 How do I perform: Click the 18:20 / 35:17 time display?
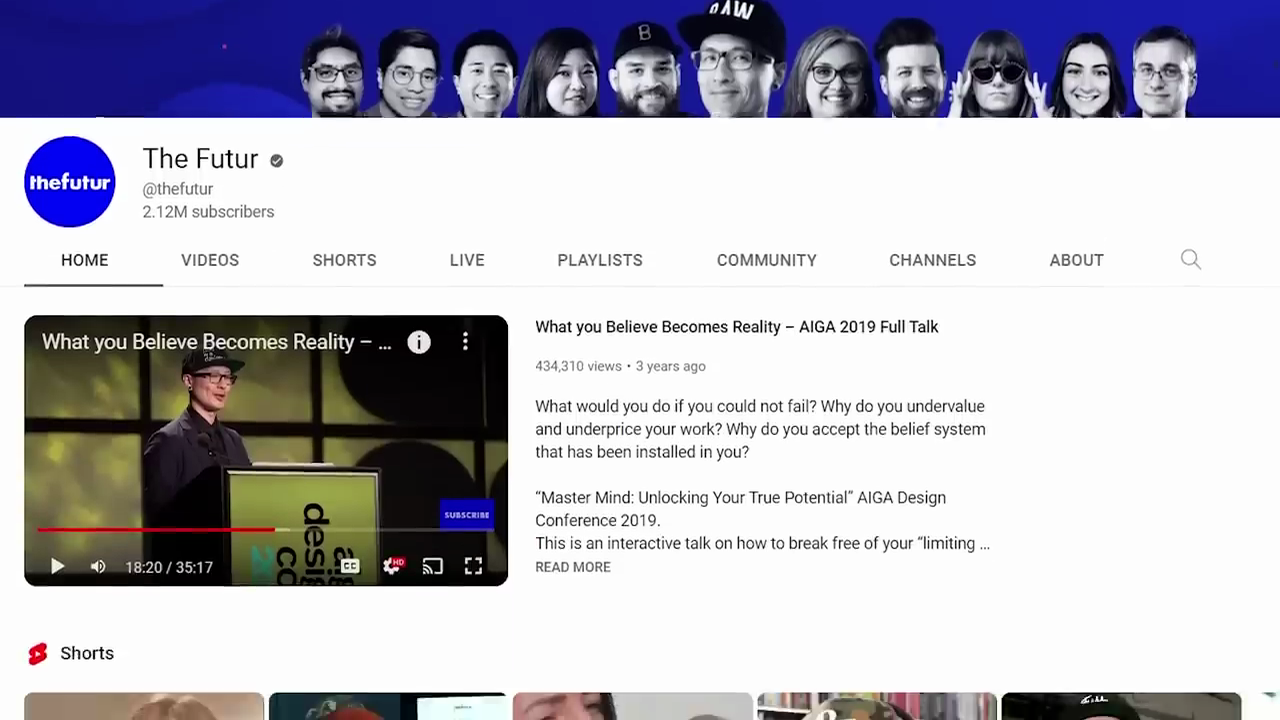tap(169, 567)
